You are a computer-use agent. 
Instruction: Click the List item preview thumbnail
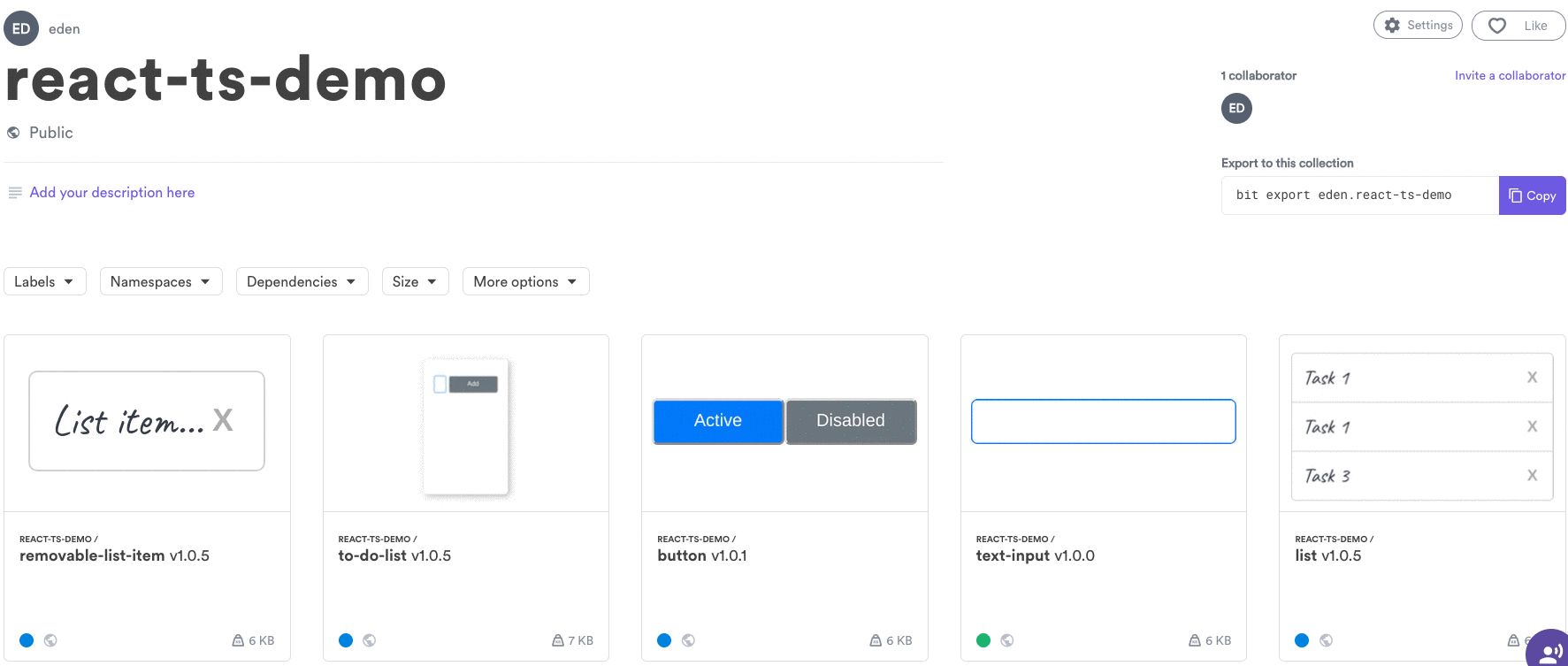coord(147,421)
